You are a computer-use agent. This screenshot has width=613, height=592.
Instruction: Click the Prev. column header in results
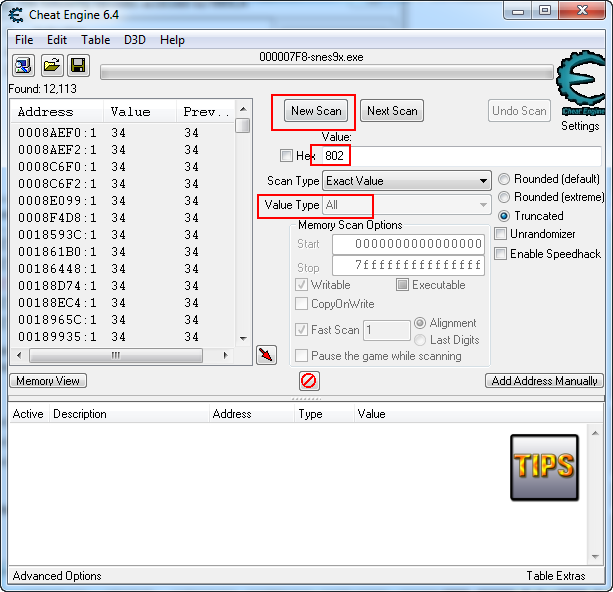[x=206, y=112]
